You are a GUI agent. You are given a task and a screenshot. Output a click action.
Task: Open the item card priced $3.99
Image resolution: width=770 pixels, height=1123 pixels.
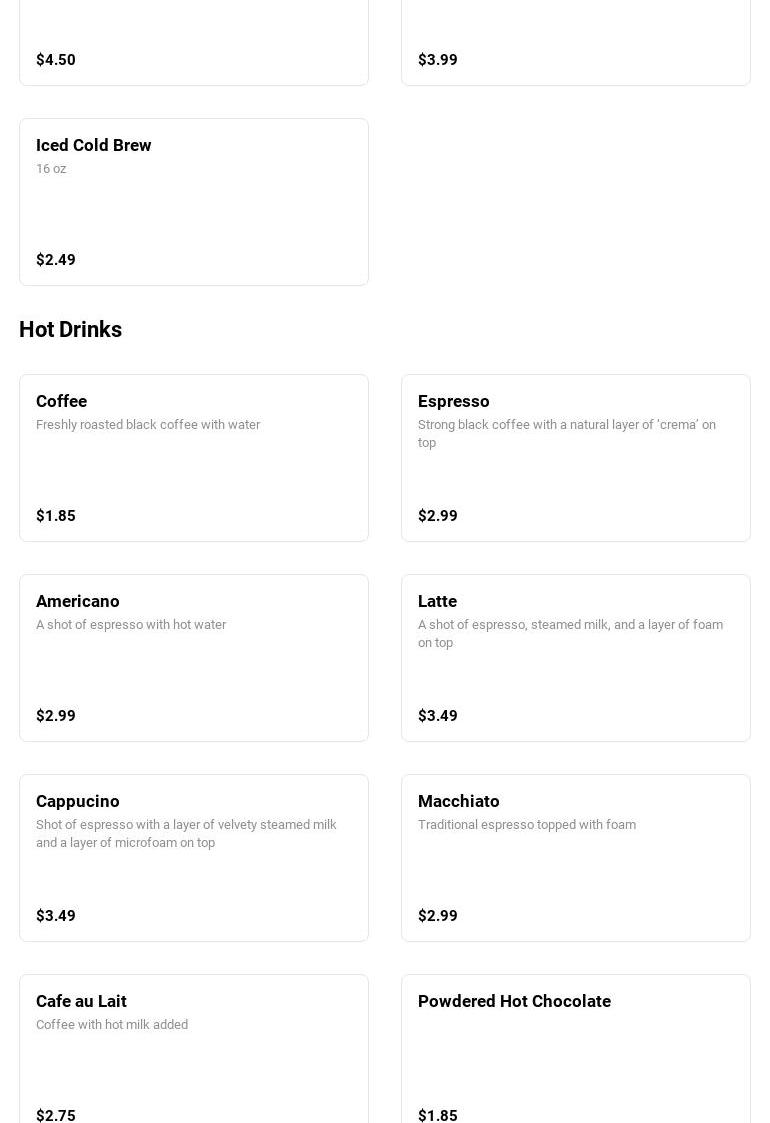point(576,45)
